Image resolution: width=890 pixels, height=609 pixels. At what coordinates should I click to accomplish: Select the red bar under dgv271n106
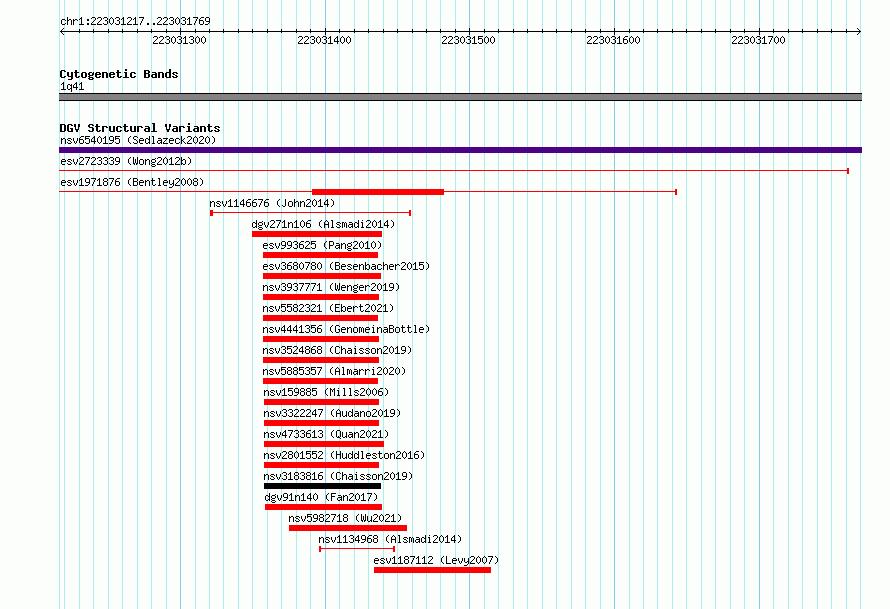coord(317,234)
